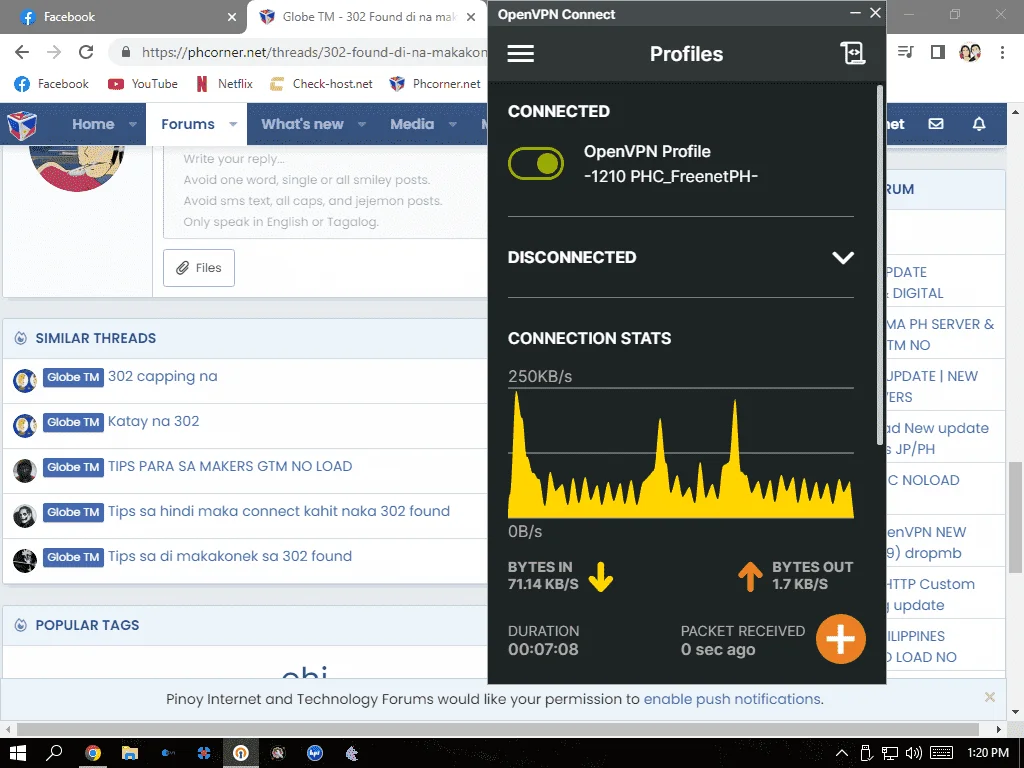Screen dimensions: 1024x768
Task: Click the 1:20 PM taskbar clock
Action: pos(987,753)
